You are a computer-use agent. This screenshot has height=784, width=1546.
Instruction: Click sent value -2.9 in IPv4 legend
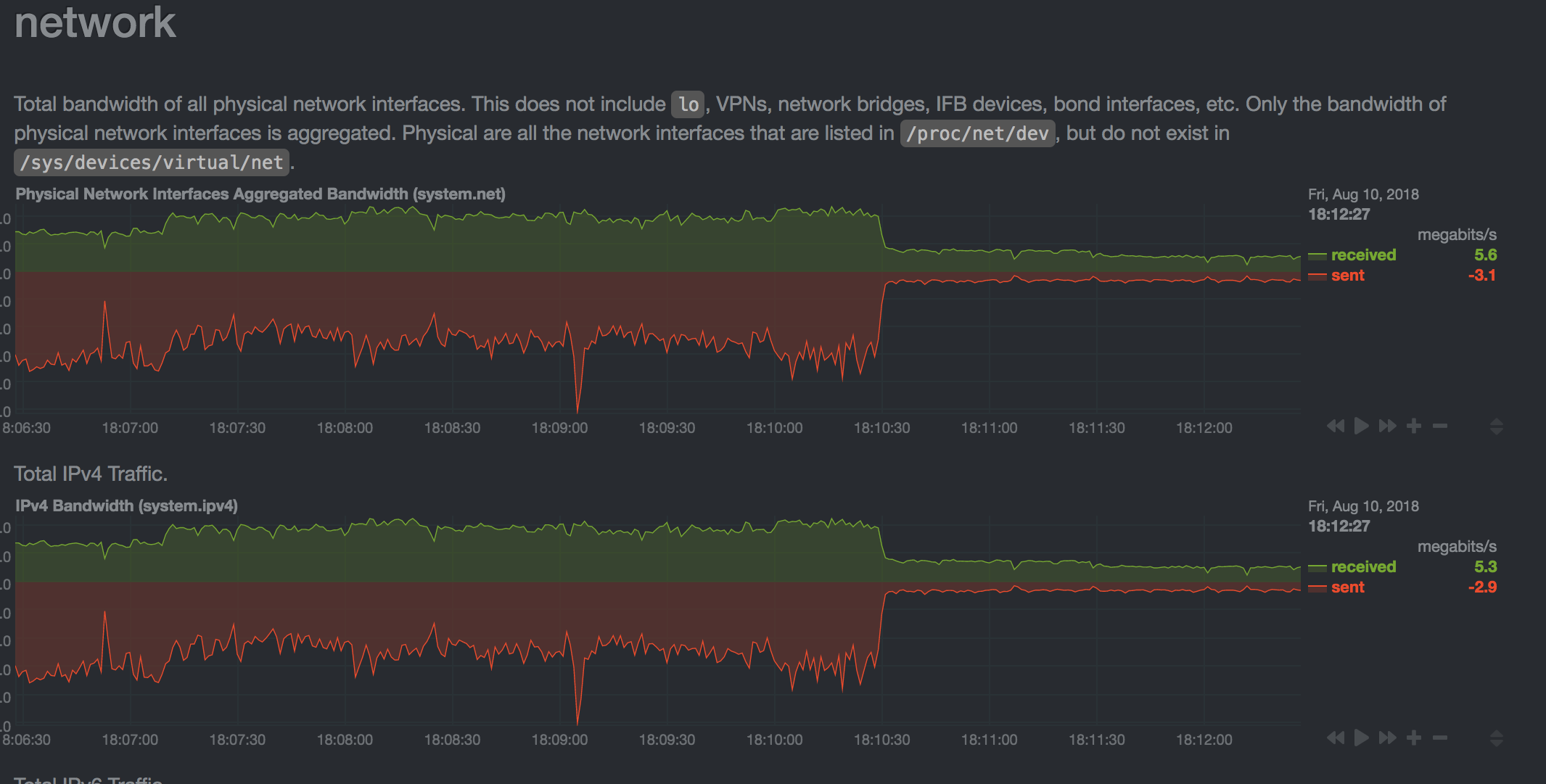pyautogui.click(x=1482, y=587)
